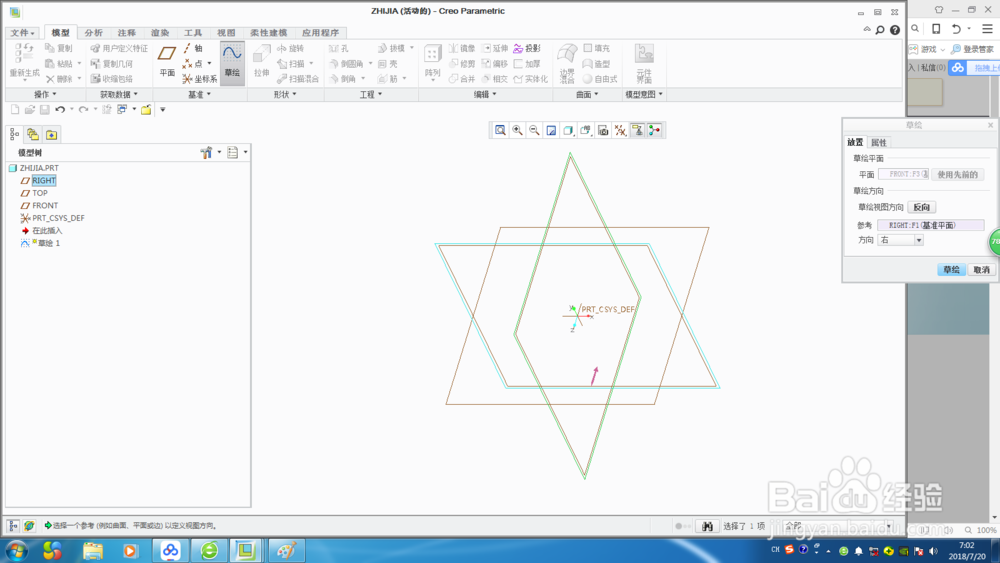Image resolution: width=1000 pixels, height=563 pixels.
Task: Open model tree settings hammer icon
Action: coord(206,152)
